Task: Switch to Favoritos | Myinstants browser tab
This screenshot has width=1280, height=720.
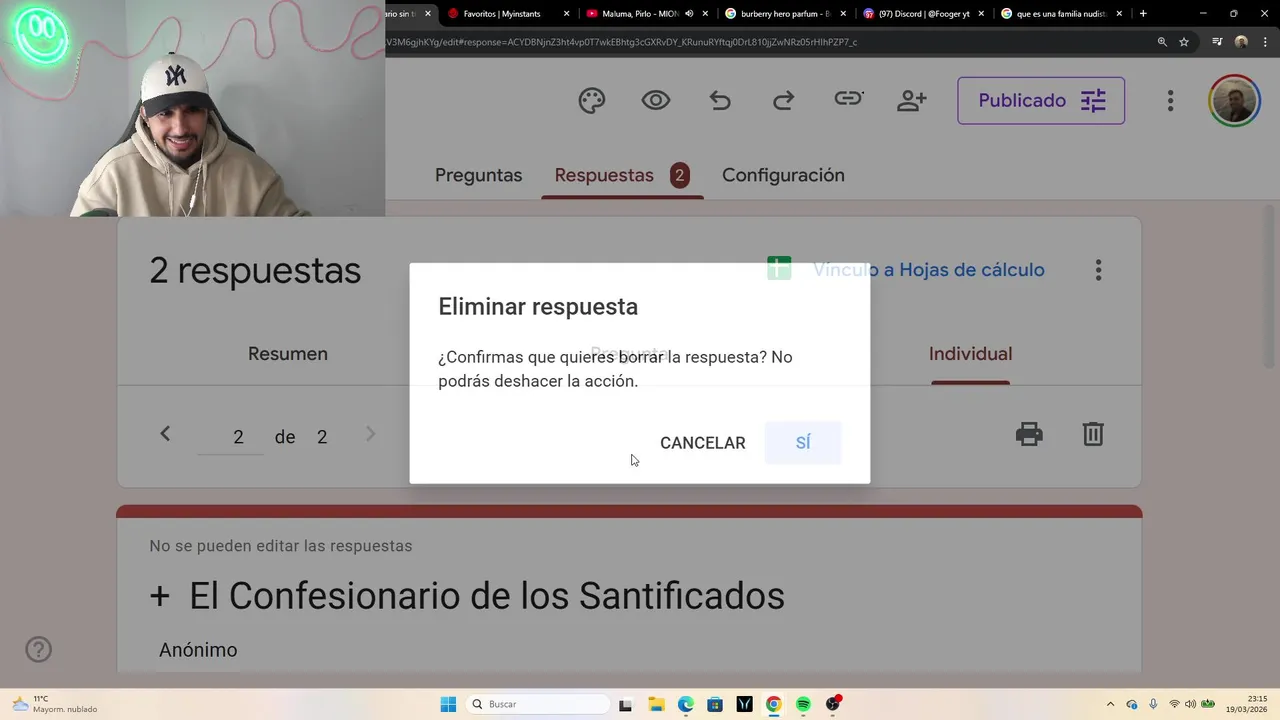Action: (x=503, y=14)
